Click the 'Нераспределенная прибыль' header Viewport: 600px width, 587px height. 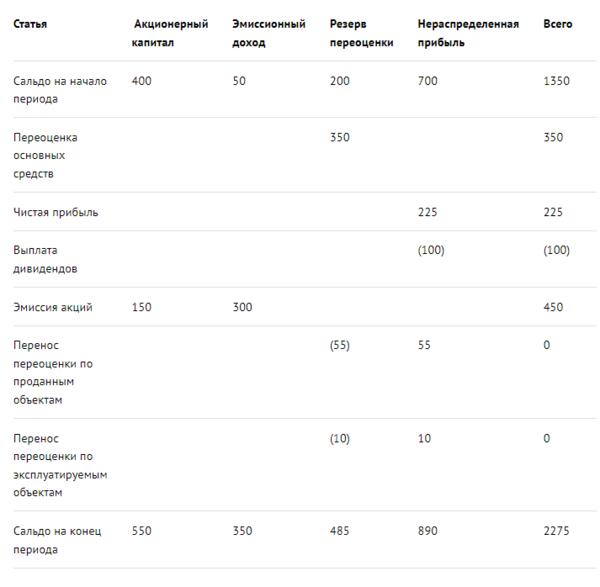(x=468, y=33)
